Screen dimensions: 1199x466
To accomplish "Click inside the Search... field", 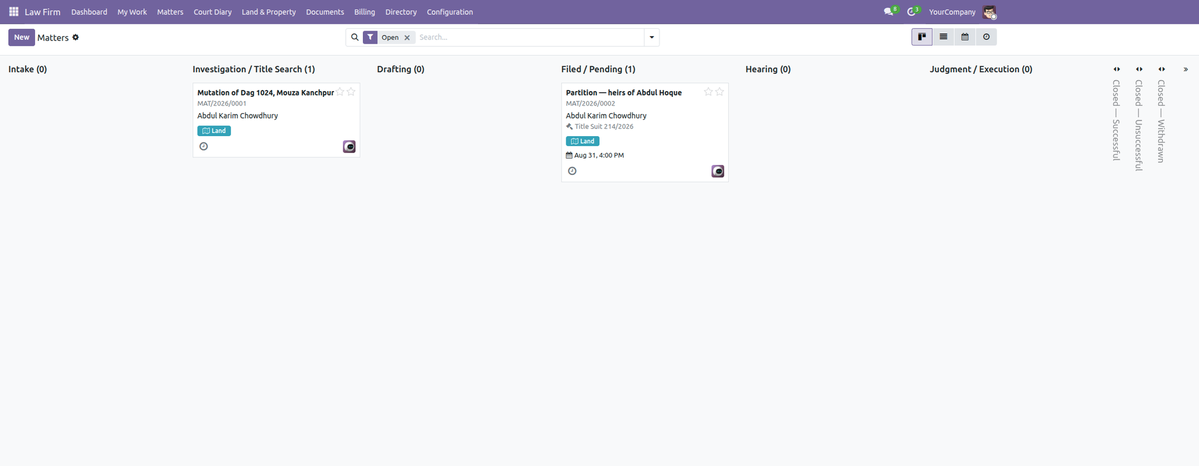I will click(x=529, y=37).
